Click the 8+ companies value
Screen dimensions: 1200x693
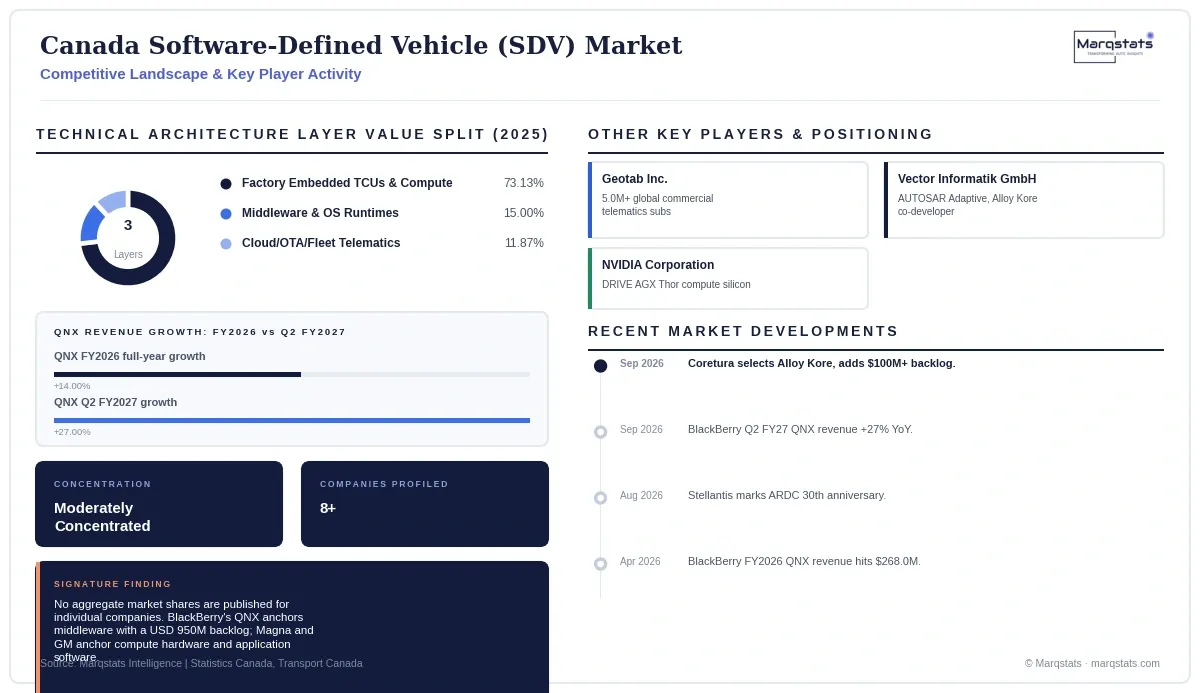point(328,508)
